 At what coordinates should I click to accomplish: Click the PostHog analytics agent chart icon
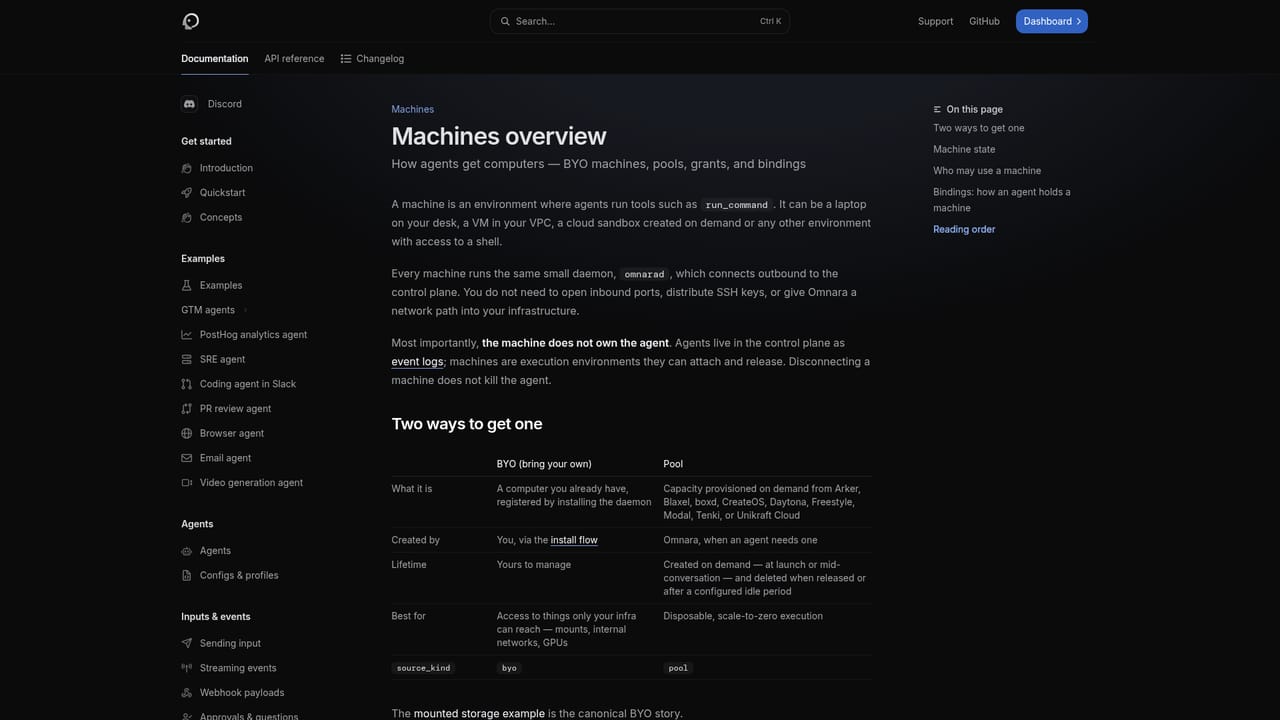187,335
